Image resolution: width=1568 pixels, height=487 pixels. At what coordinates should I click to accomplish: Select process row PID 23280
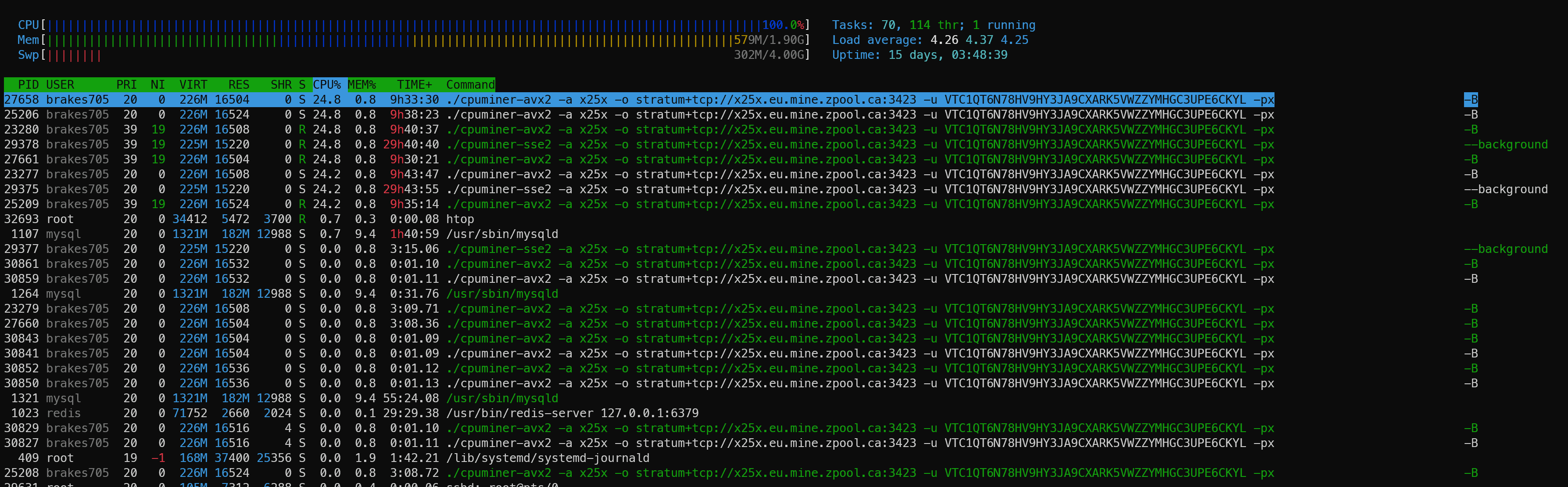(741, 129)
